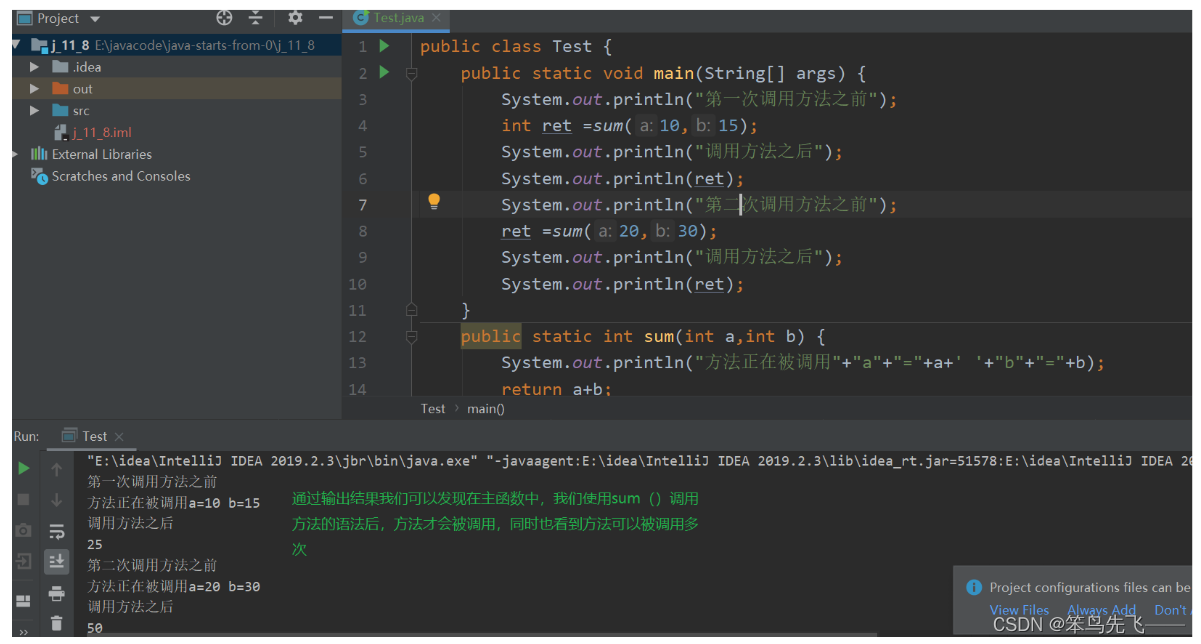Click 'int ret =sum(a: 10, b: 15);' line
1201x644 pixels.
630,125
